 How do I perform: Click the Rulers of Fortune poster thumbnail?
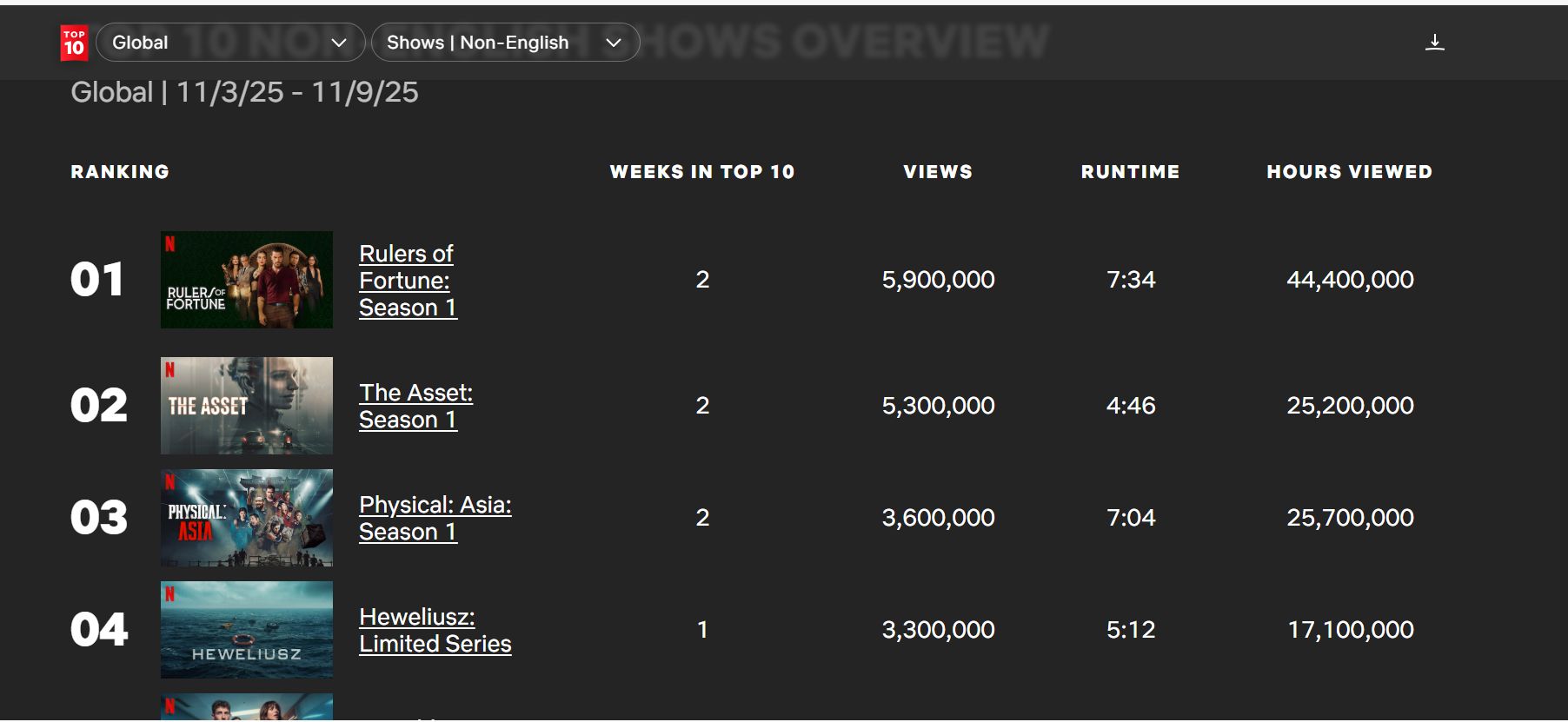click(247, 280)
